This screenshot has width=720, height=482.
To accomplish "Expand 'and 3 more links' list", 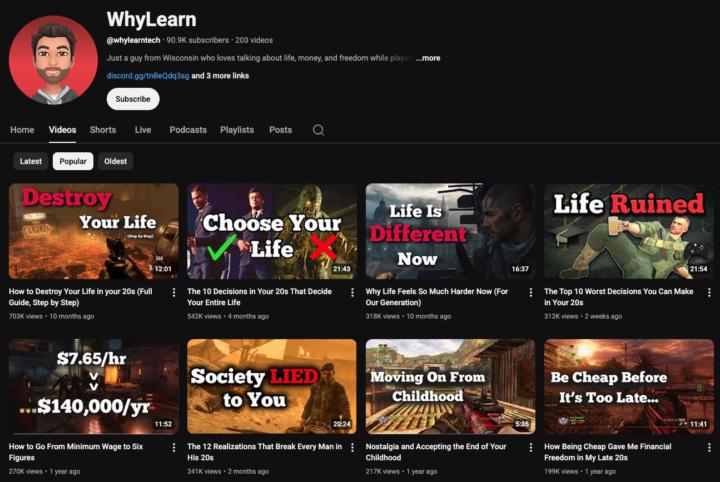I will tap(220, 76).
